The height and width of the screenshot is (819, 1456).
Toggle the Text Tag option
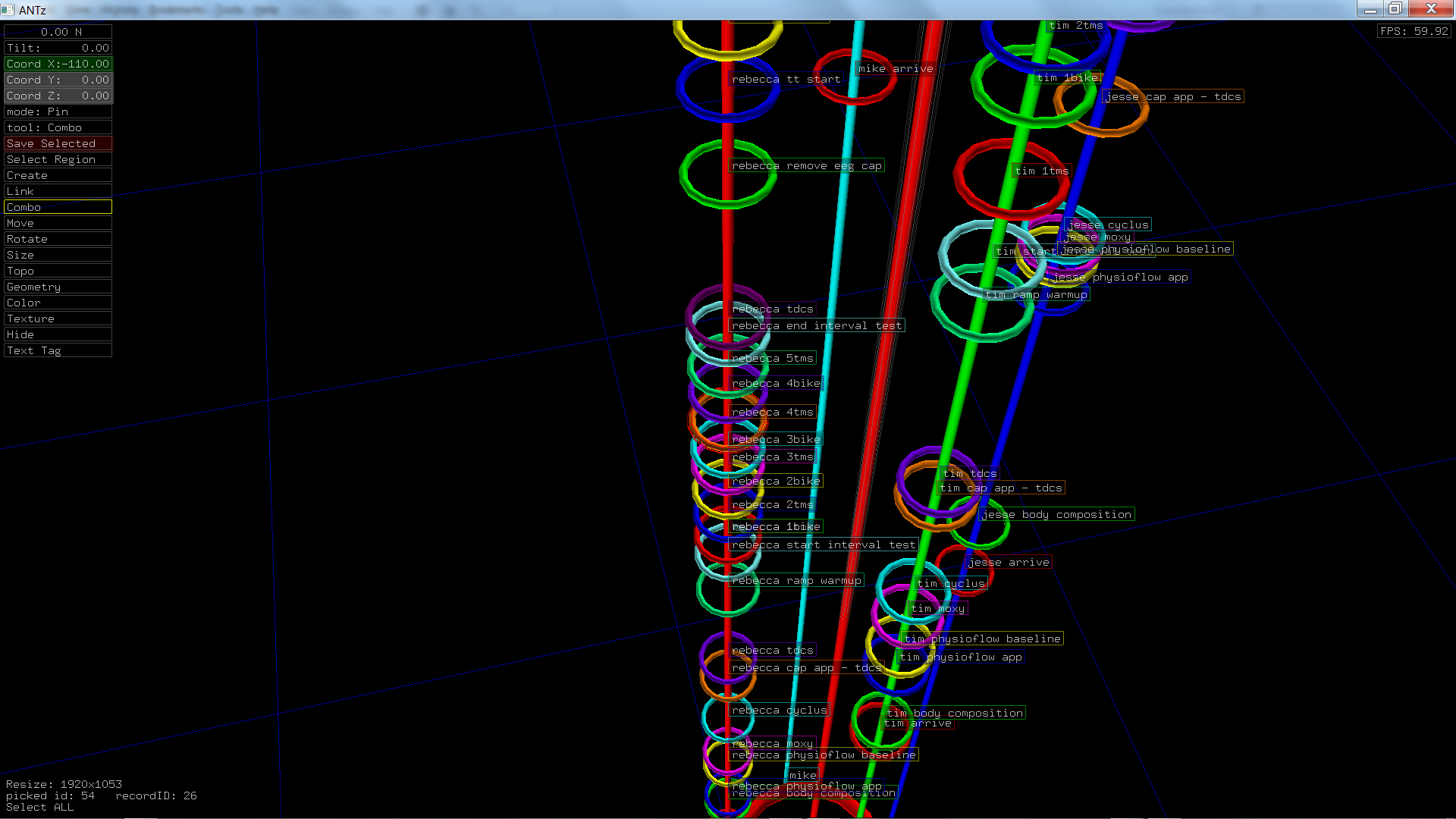(x=58, y=350)
